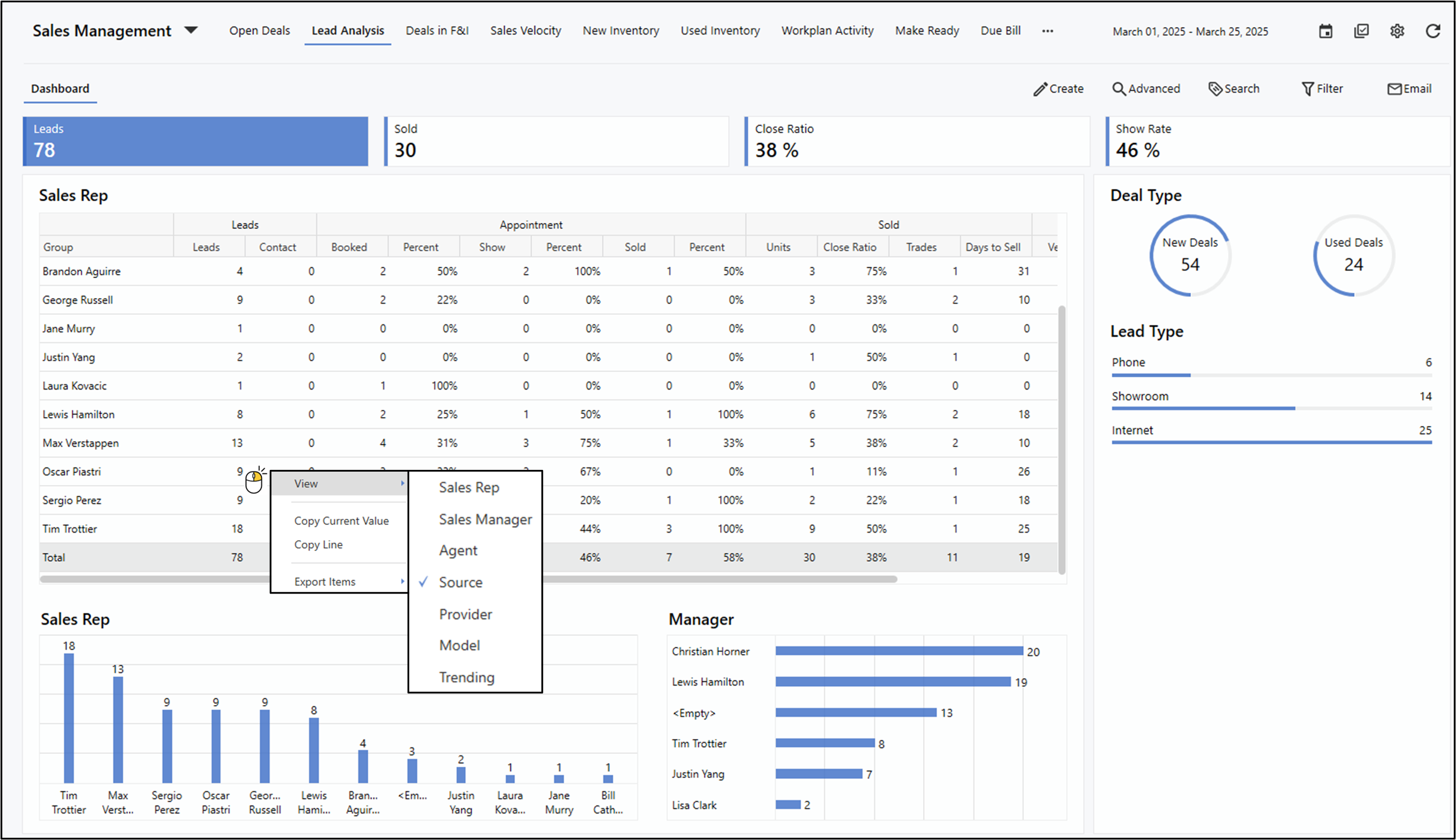Viewport: 1456px width, 840px height.
Task: Expand the Export Items submenu
Action: (x=324, y=581)
